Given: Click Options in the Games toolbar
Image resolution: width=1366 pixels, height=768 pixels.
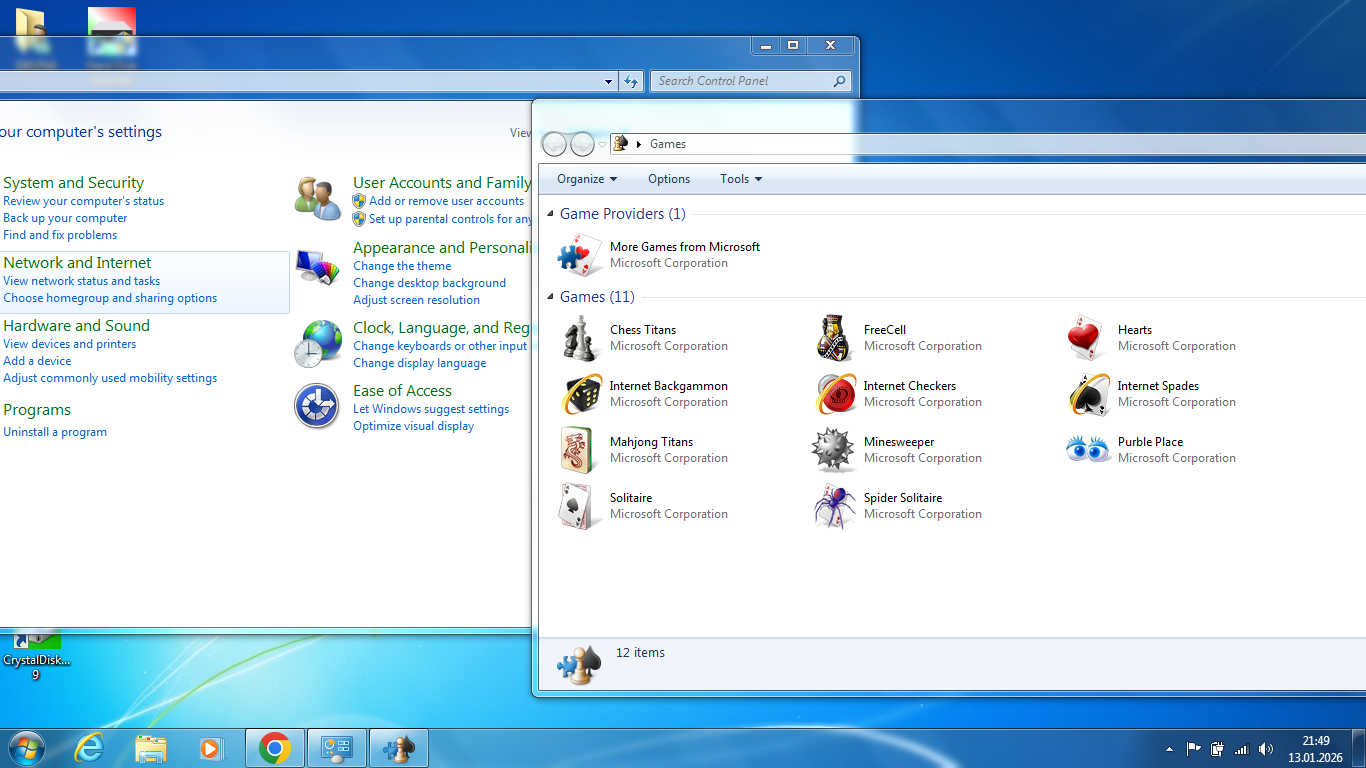Looking at the screenshot, I should (x=669, y=179).
